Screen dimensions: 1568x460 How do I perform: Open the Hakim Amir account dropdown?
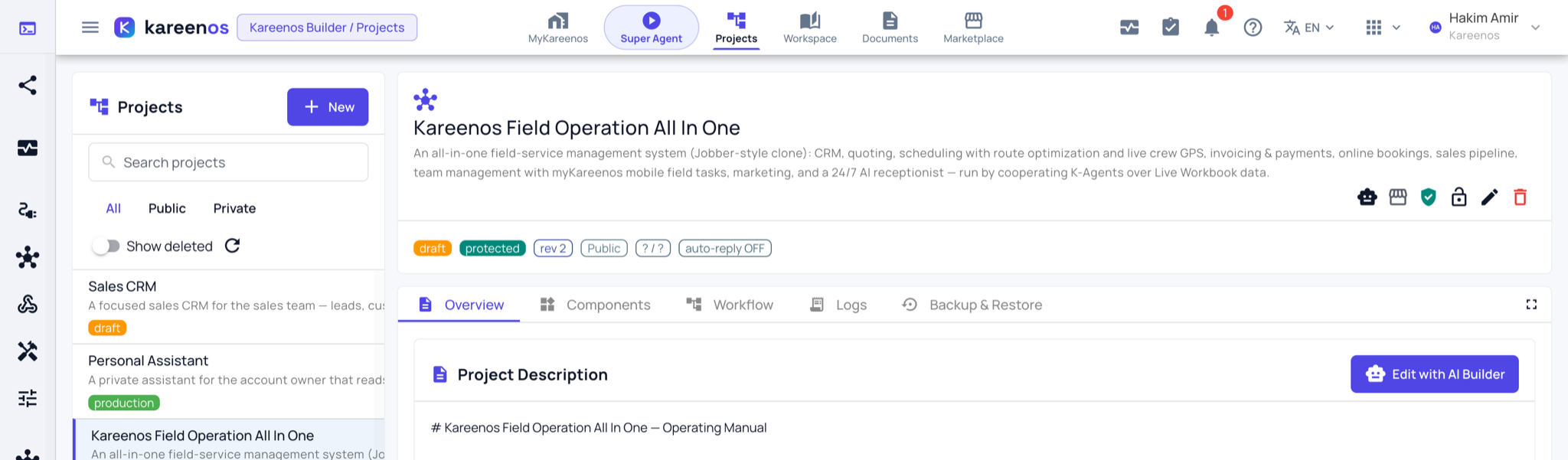(1485, 28)
